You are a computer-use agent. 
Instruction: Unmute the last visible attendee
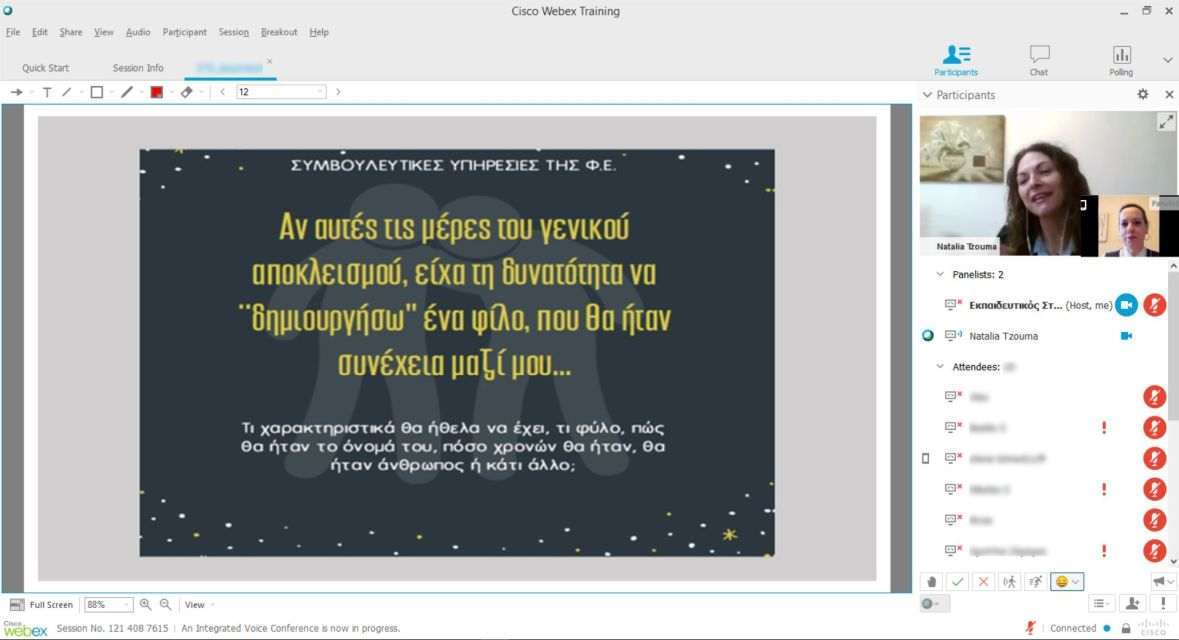(1155, 551)
